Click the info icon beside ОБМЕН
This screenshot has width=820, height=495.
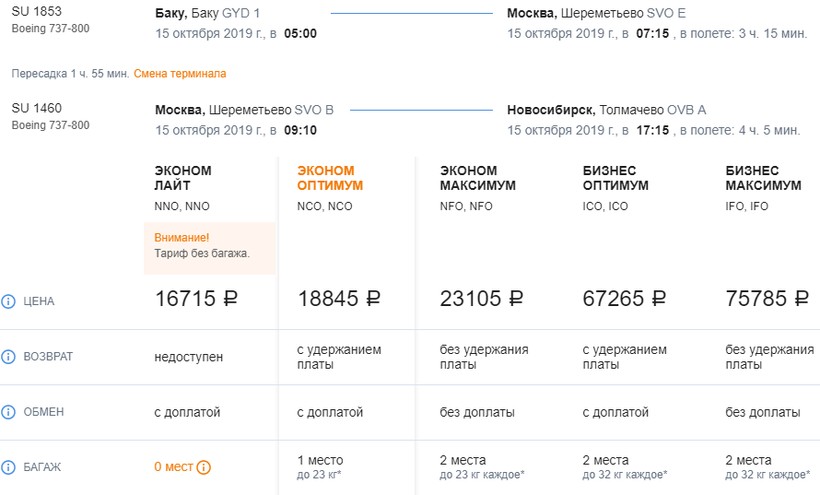9,413
